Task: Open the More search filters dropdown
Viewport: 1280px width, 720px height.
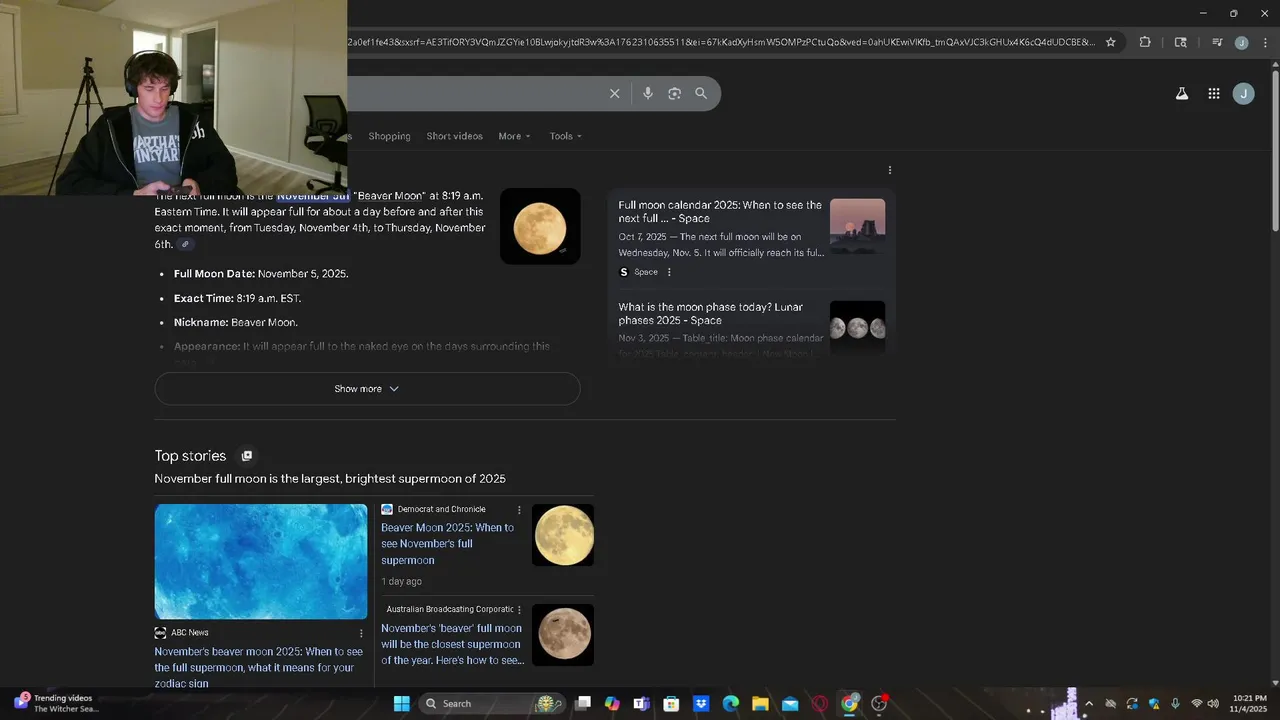Action: point(515,136)
